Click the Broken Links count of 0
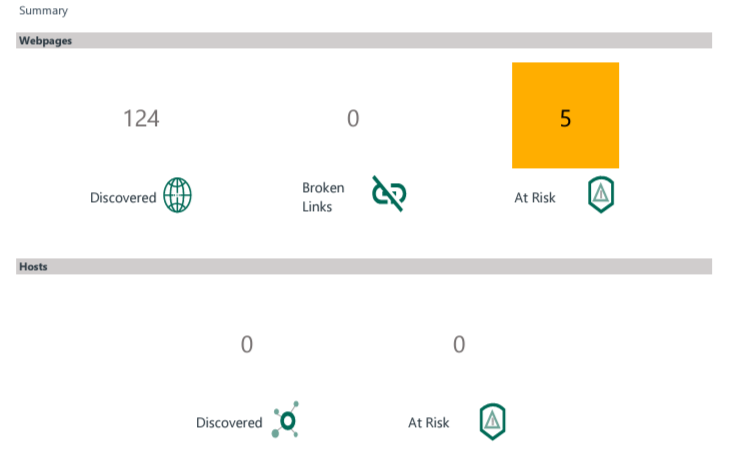Viewport: 731px width, 454px height. [x=353, y=118]
